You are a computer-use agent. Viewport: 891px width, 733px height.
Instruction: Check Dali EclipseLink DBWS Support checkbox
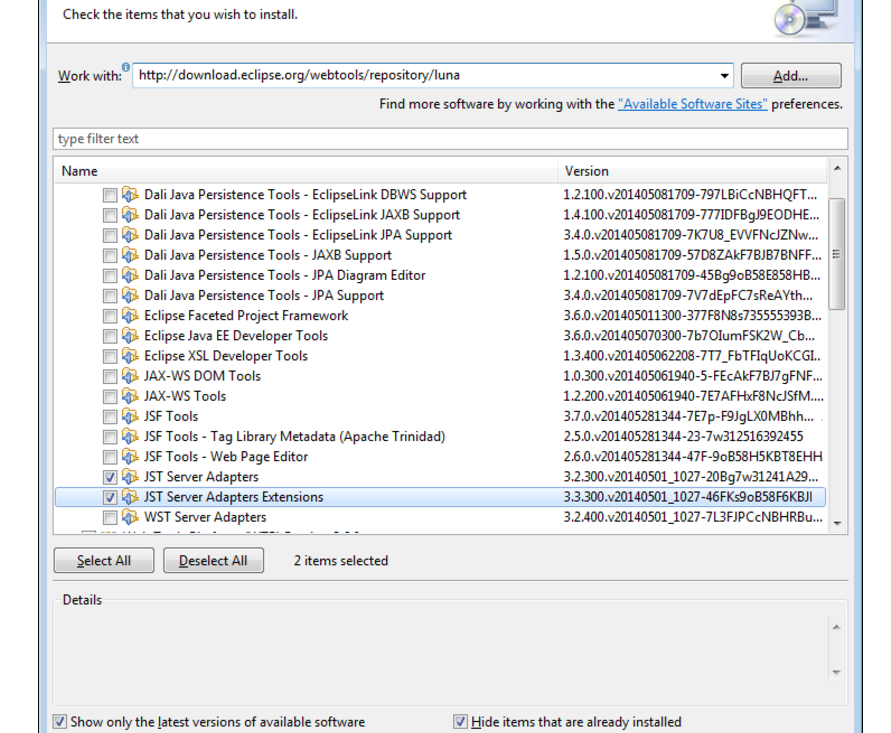click(x=110, y=195)
